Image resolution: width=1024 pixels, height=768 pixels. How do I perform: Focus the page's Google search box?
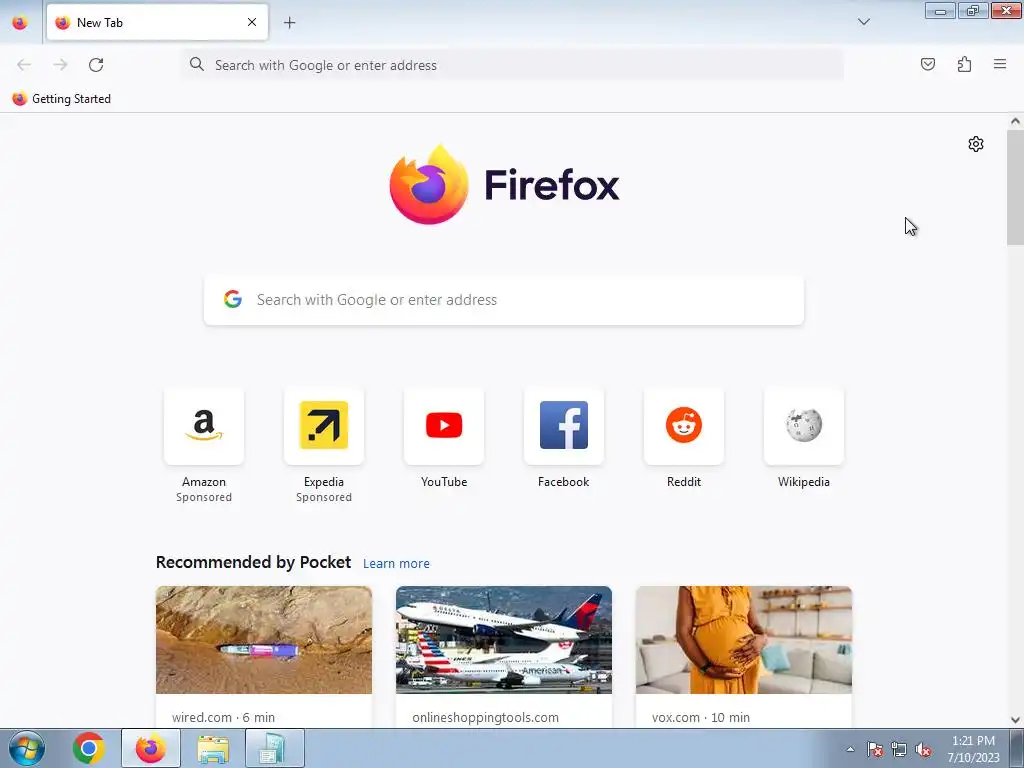click(504, 300)
